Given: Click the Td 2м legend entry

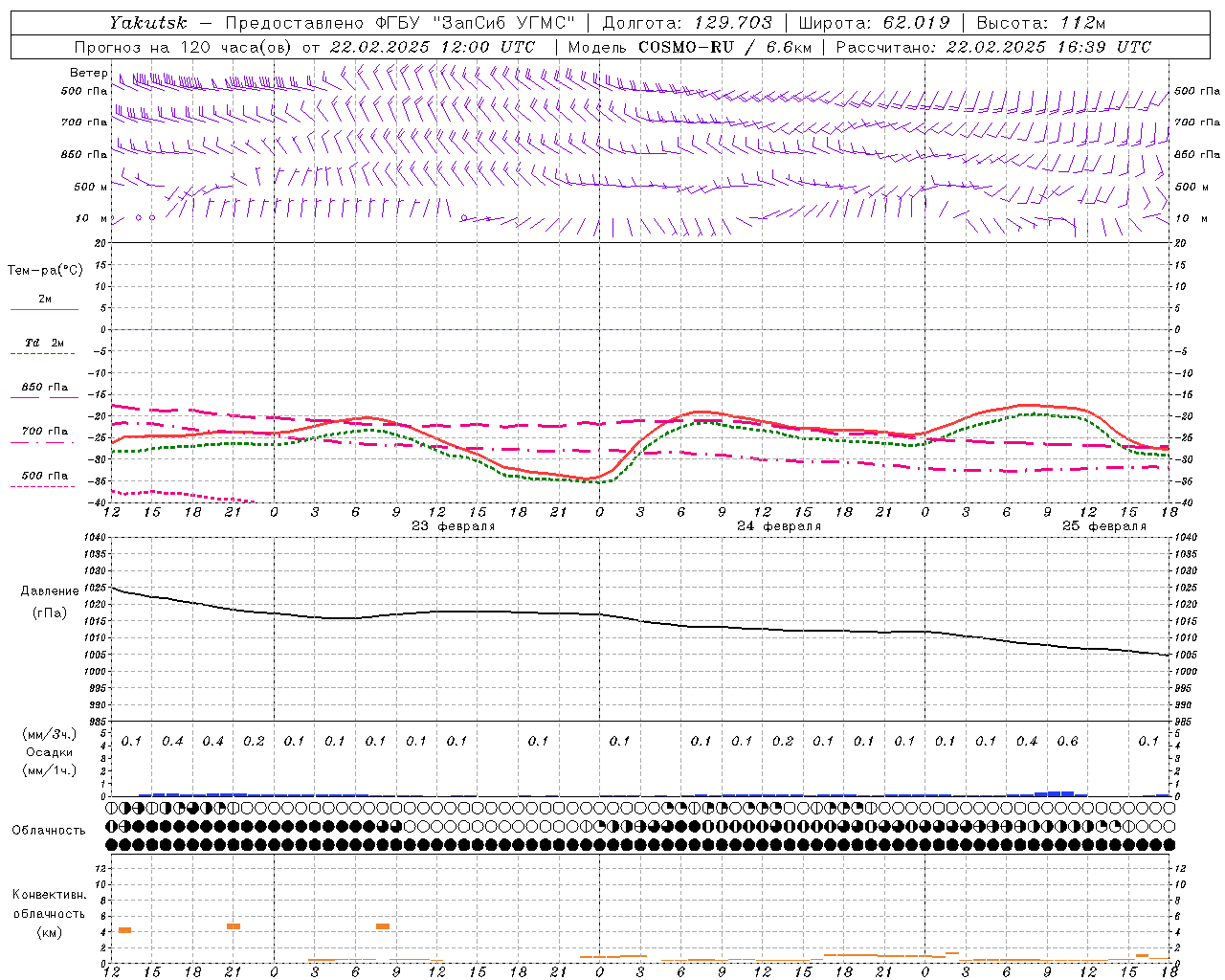Looking at the screenshot, I should [45, 343].
